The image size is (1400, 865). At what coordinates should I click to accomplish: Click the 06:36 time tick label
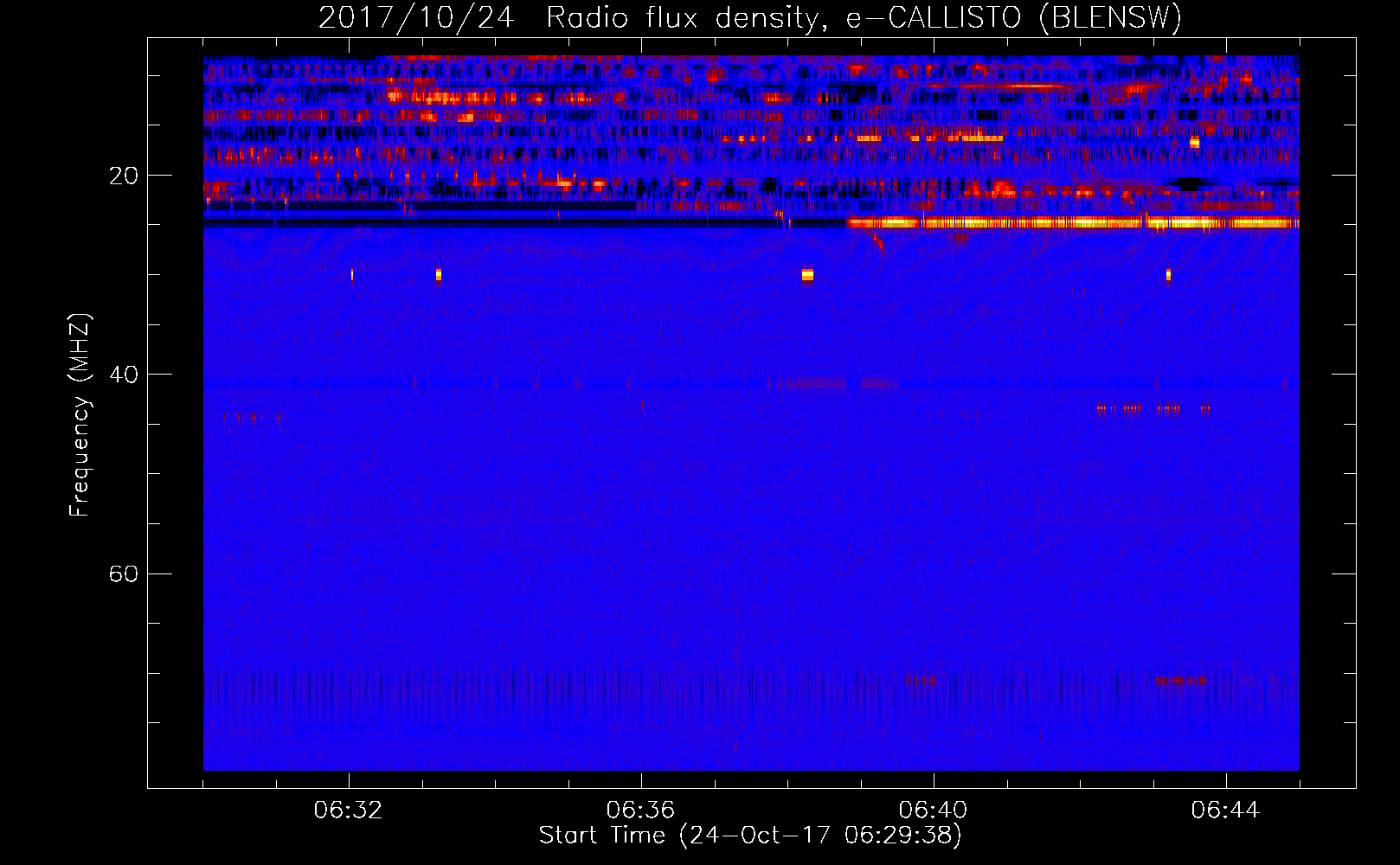(640, 811)
